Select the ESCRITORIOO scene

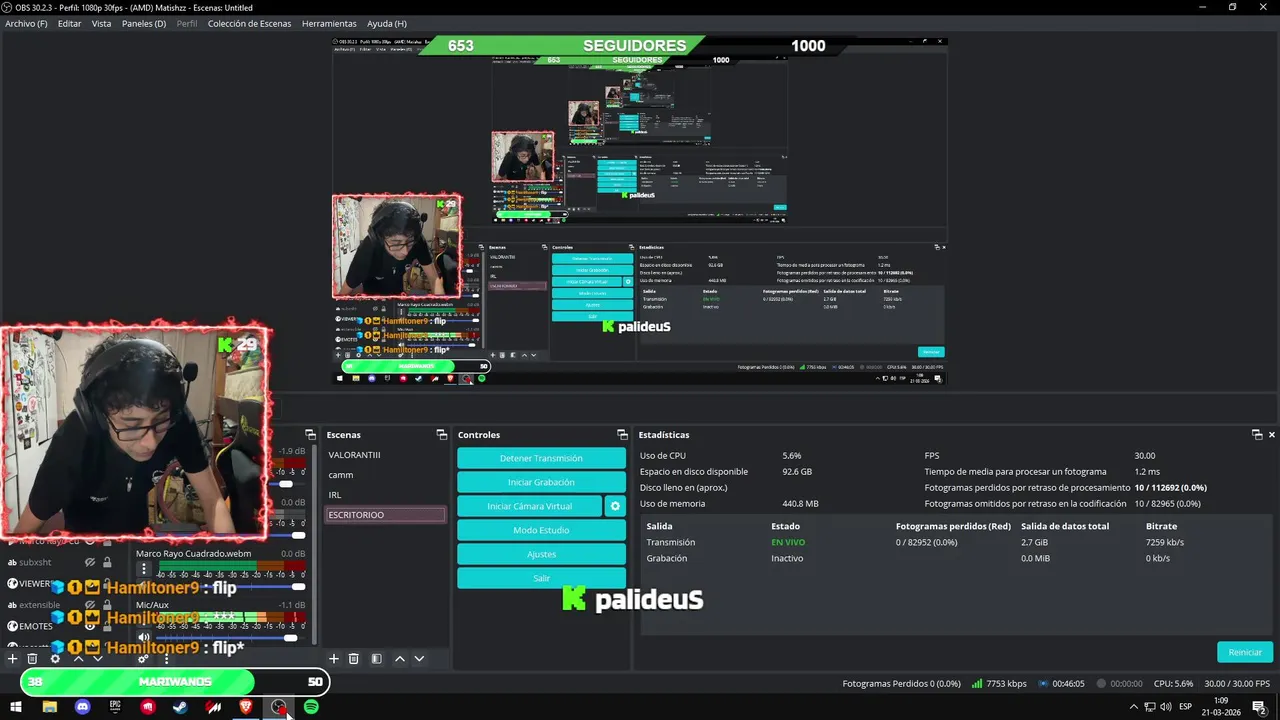(x=386, y=514)
